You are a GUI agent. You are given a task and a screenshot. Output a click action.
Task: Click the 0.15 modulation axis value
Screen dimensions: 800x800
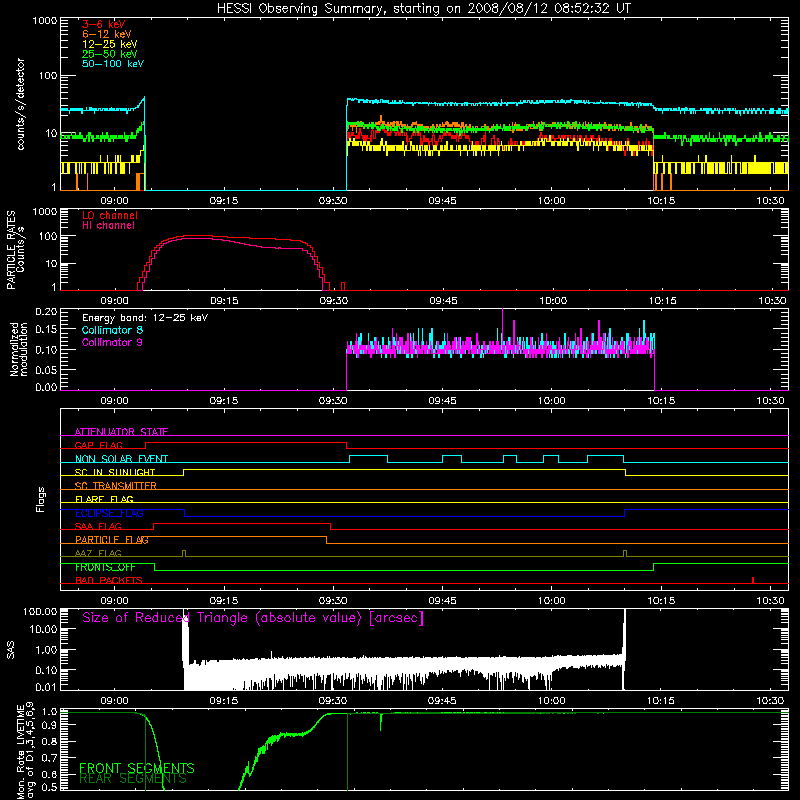[x=46, y=330]
